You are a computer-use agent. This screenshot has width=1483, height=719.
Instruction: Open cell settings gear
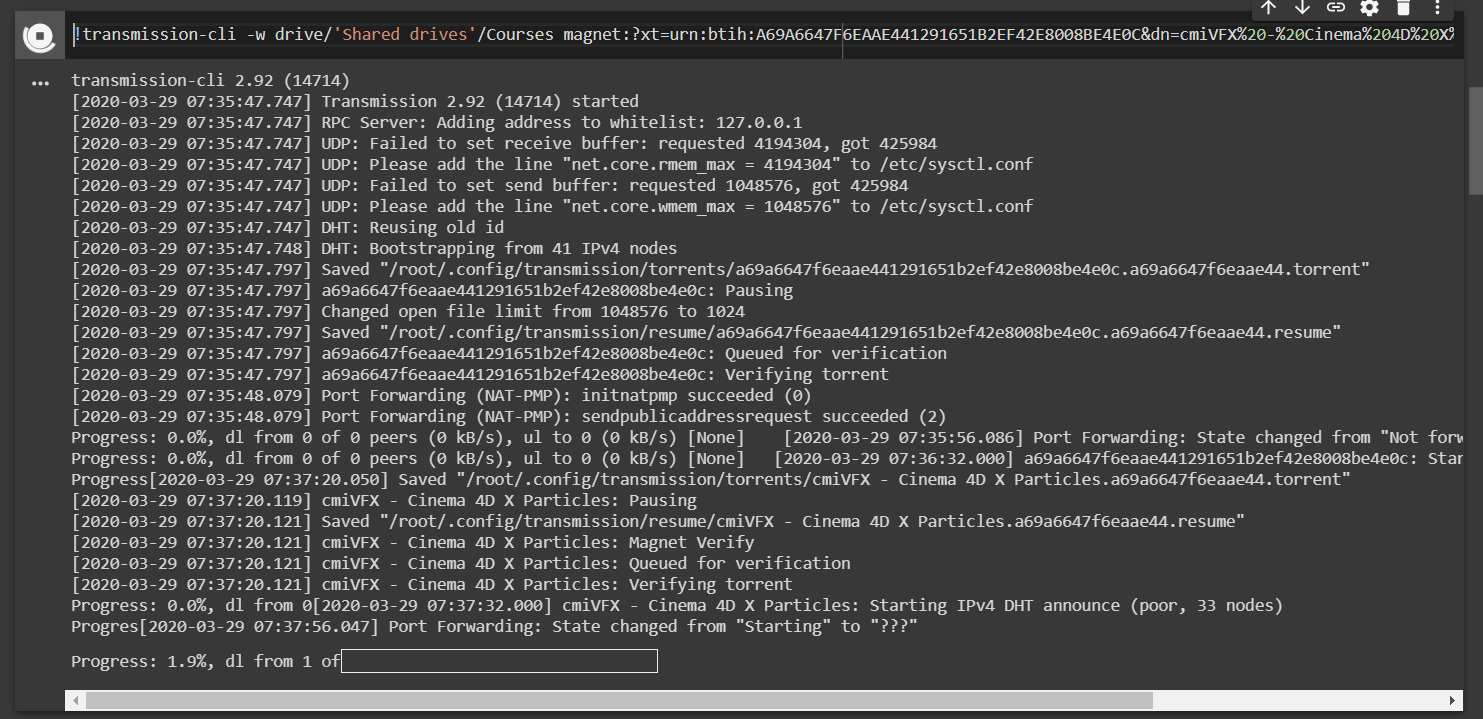click(1369, 8)
